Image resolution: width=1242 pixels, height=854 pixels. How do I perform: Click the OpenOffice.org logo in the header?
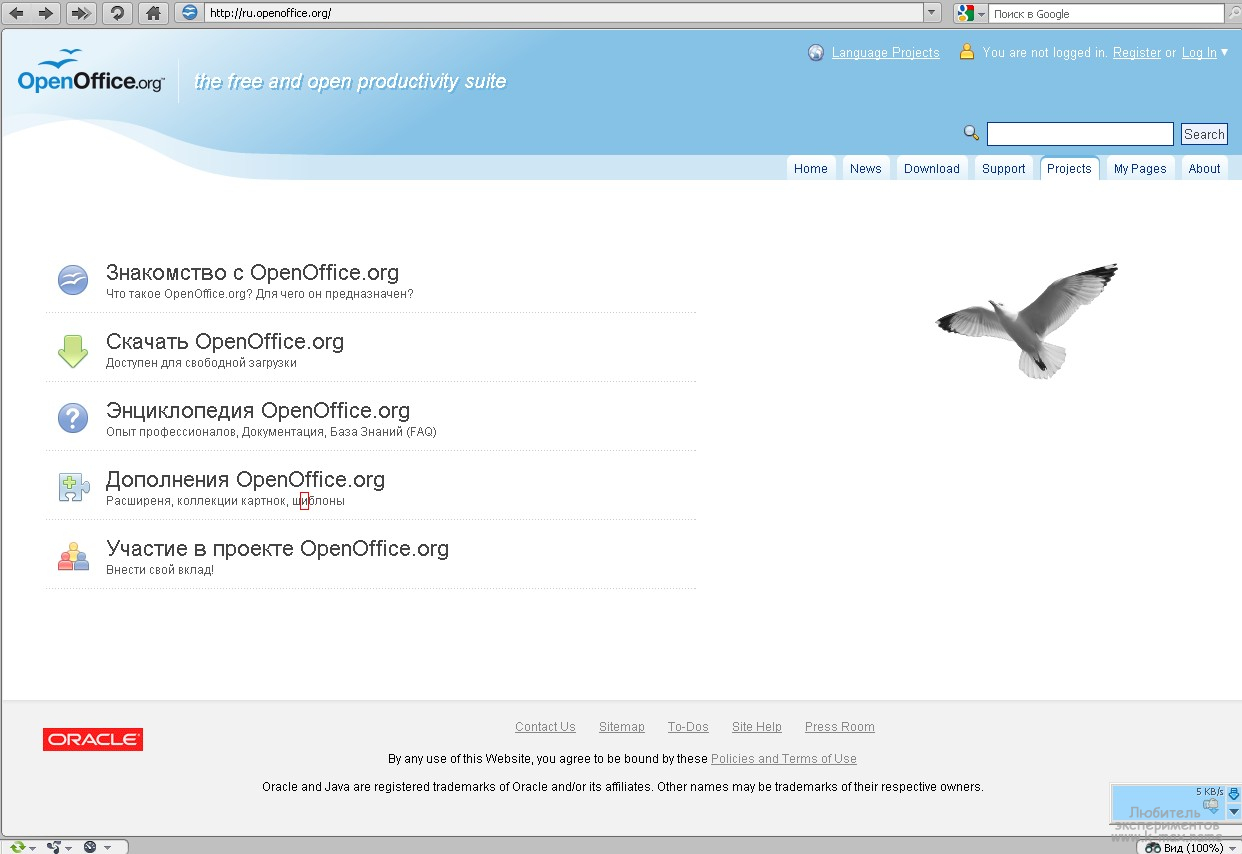91,73
